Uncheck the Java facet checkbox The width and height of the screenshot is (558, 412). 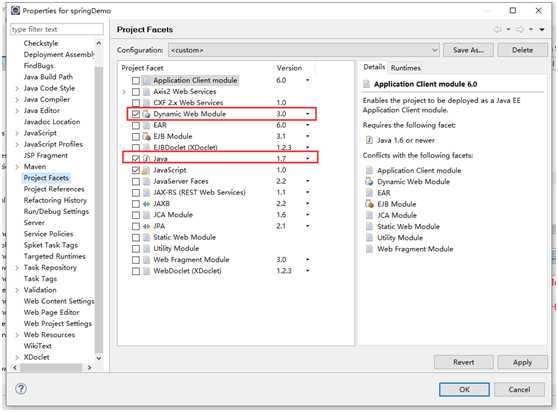(x=136, y=159)
